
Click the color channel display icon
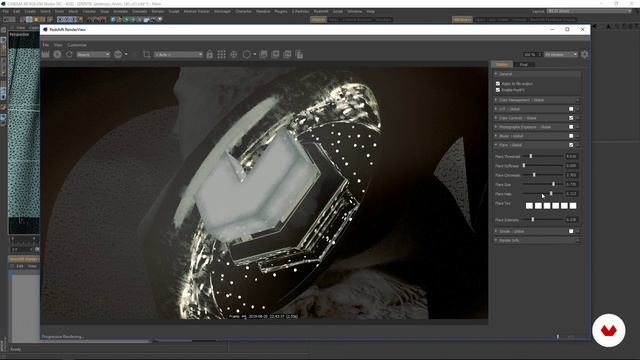pos(118,54)
